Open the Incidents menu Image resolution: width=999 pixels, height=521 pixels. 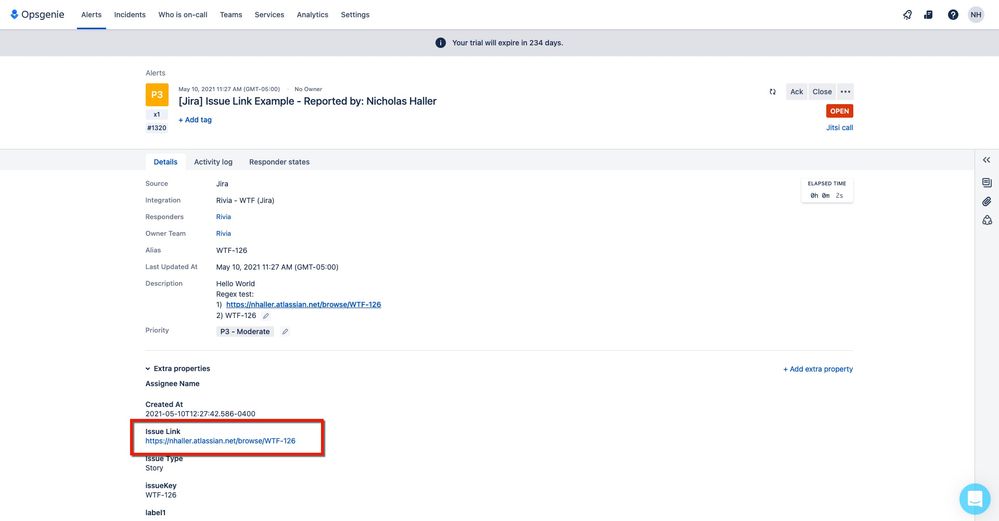tap(130, 15)
